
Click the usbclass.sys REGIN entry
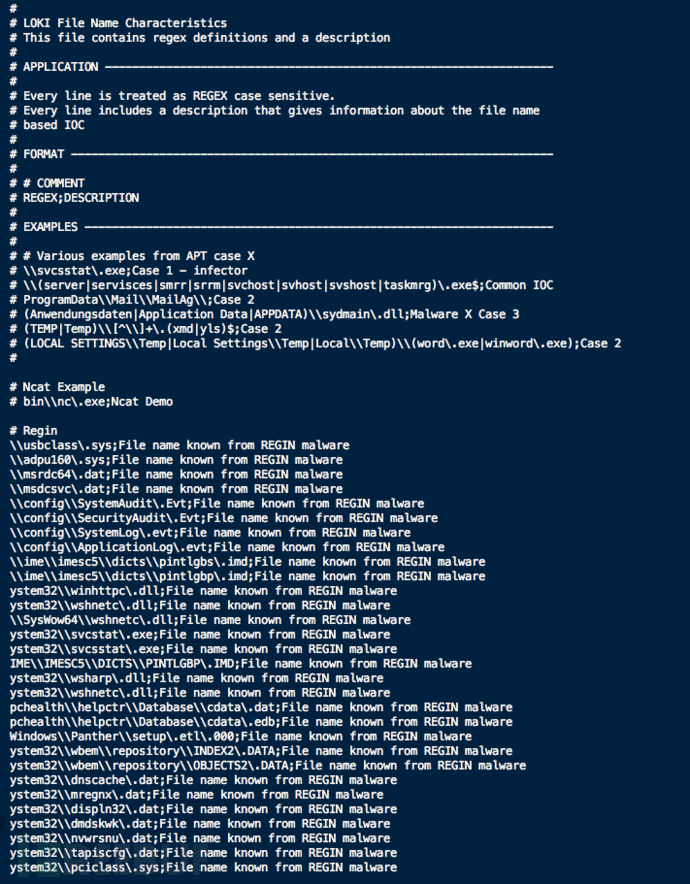pos(180,445)
